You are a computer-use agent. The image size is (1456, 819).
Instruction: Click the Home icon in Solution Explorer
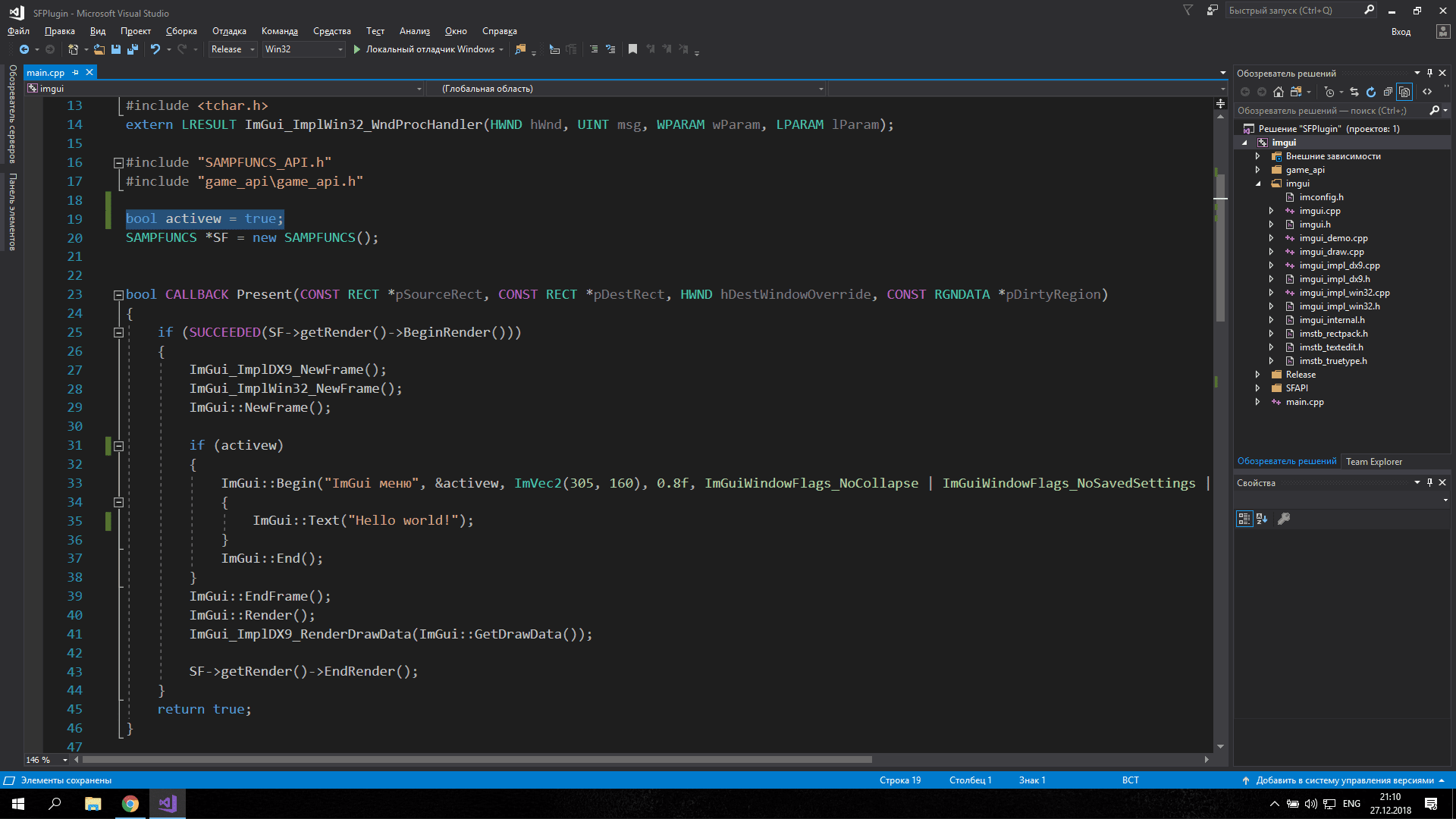click(x=1279, y=92)
